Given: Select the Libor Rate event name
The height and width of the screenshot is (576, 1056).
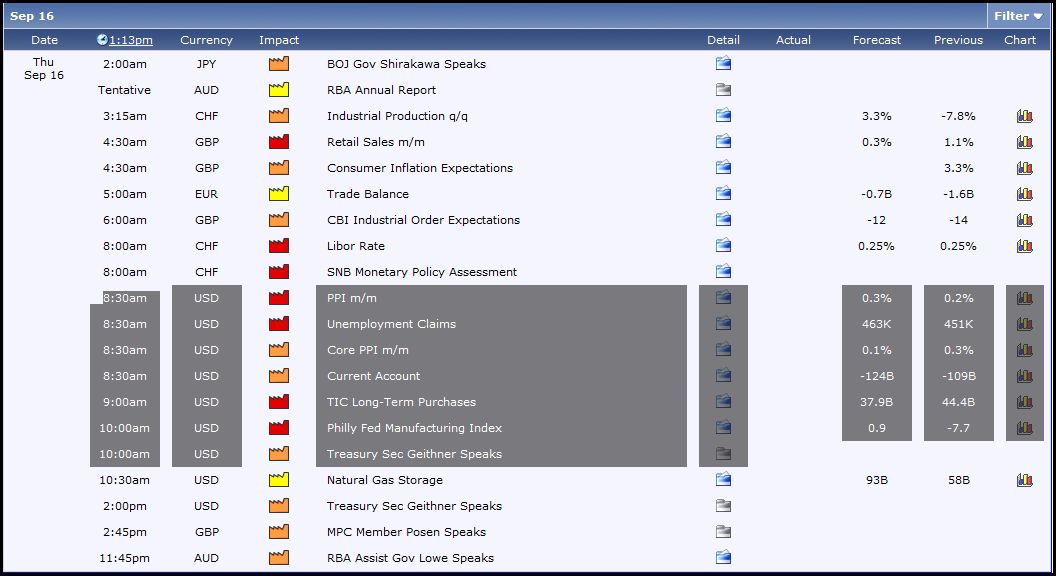Looking at the screenshot, I should [x=356, y=246].
